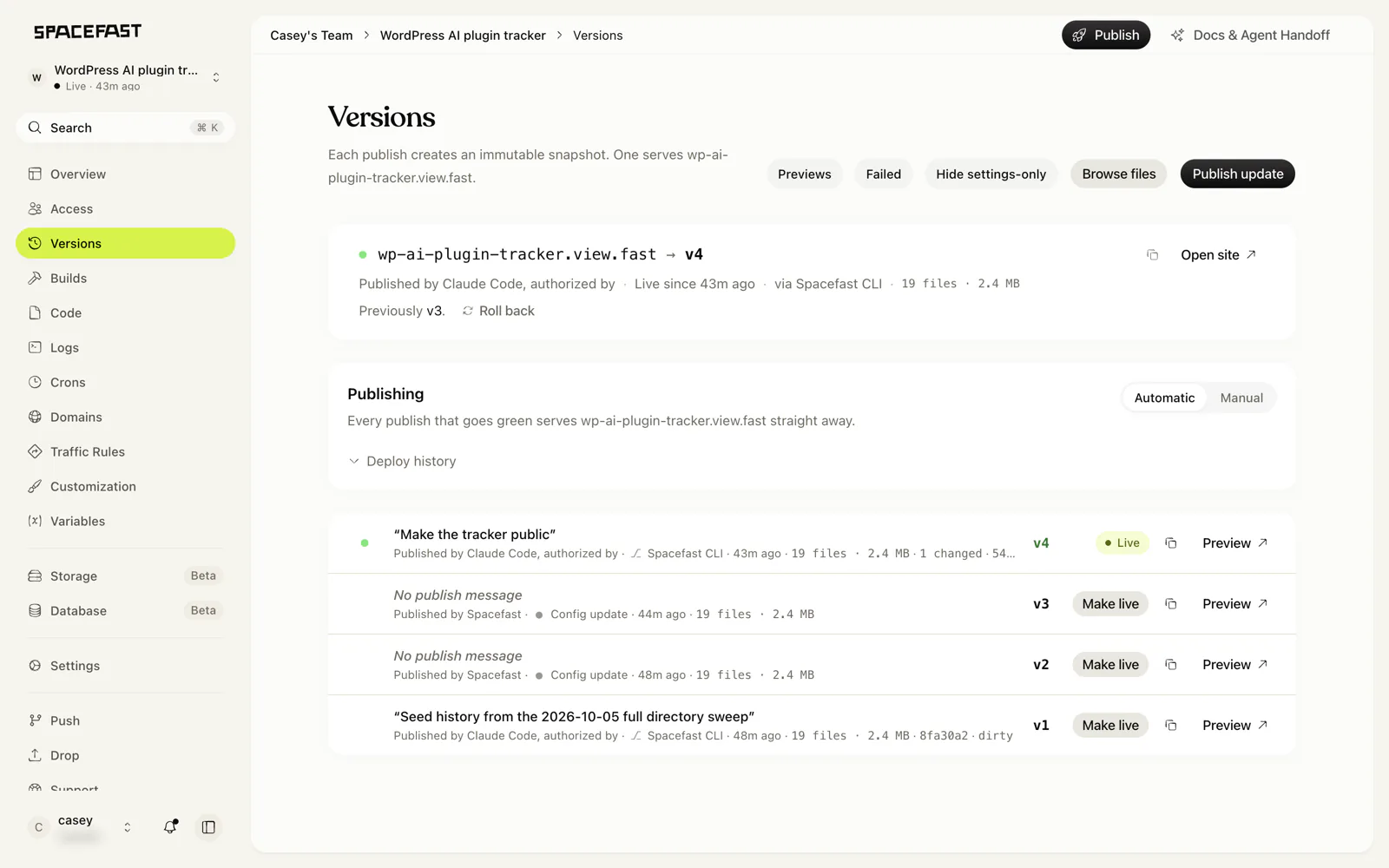Copy the v2 version link icon
The image size is (1389, 868).
pos(1170,665)
